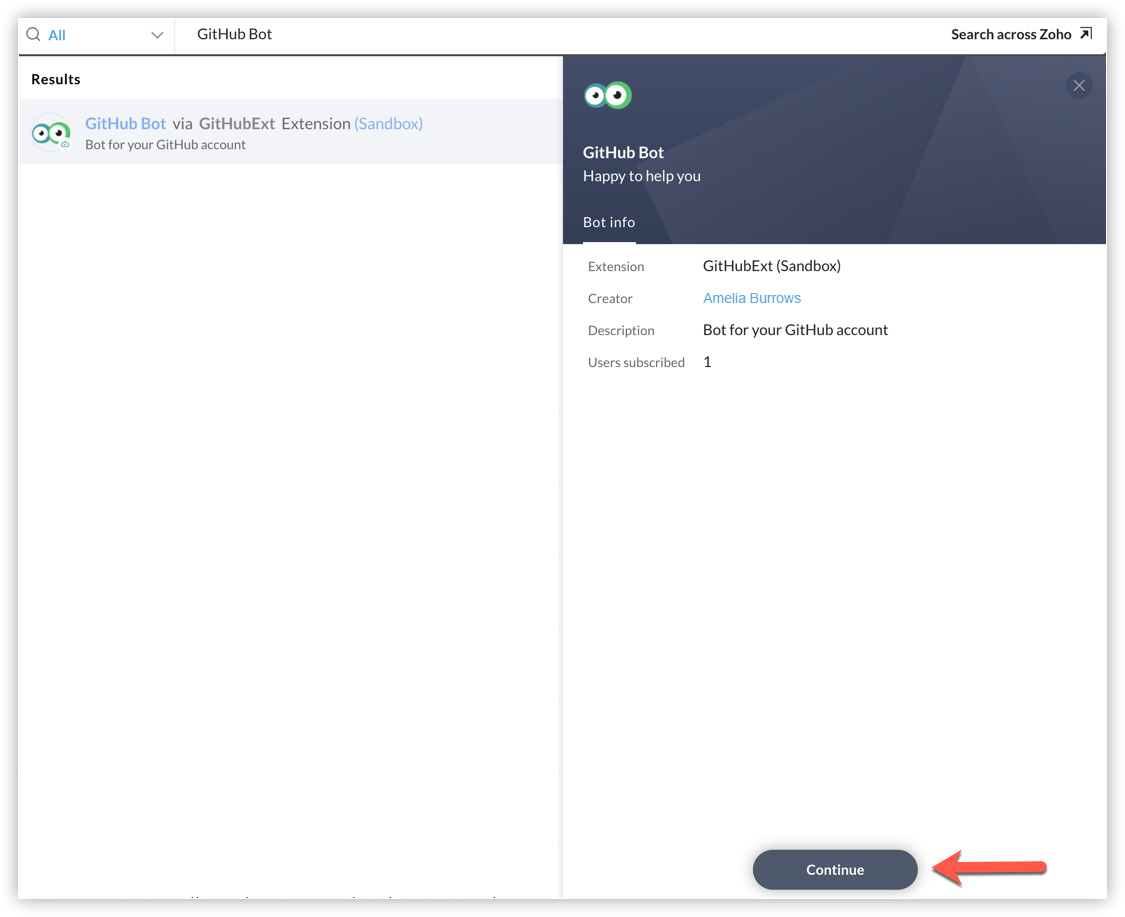
Task: Click the bot avatar in the info panel header
Action: (x=608, y=96)
